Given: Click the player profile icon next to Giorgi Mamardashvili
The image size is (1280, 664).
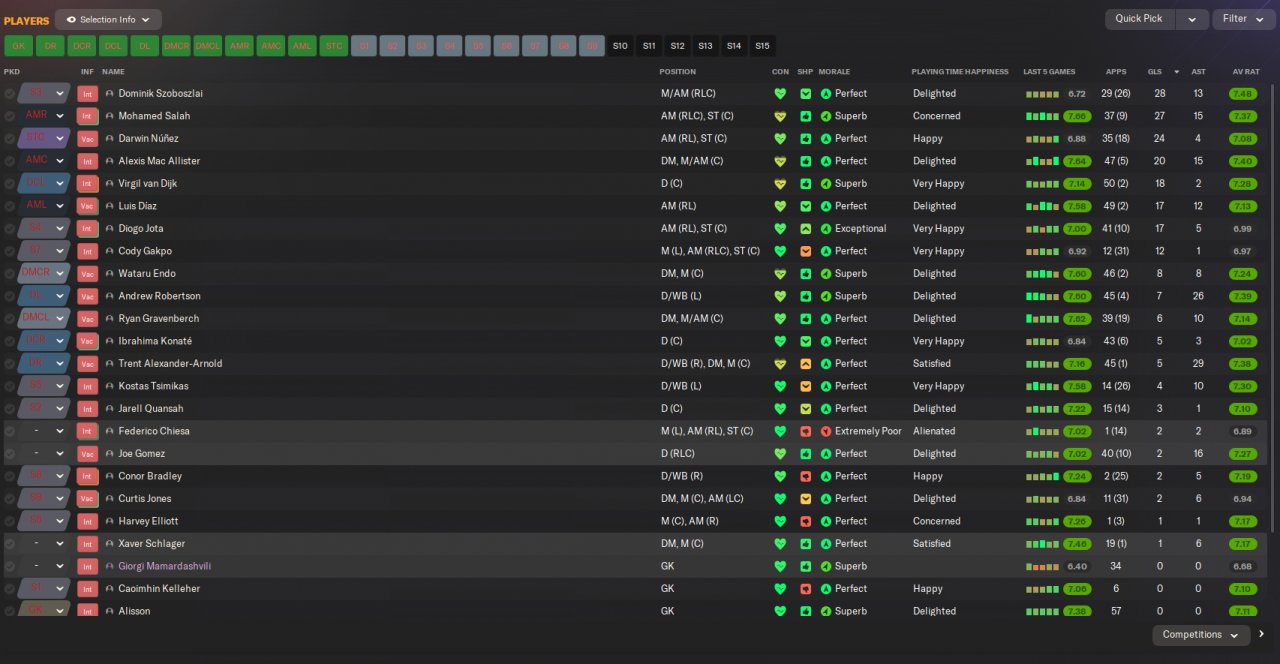Looking at the screenshot, I should 110,566.
